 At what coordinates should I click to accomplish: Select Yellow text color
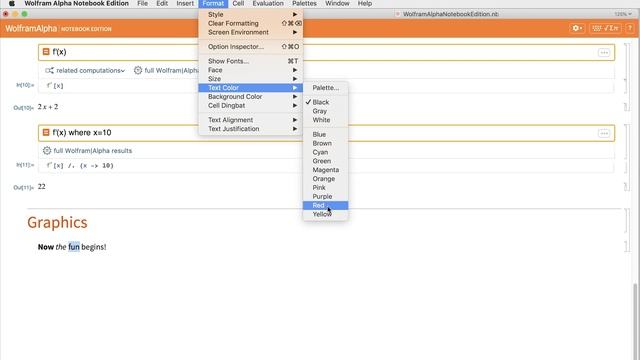tap(325, 214)
